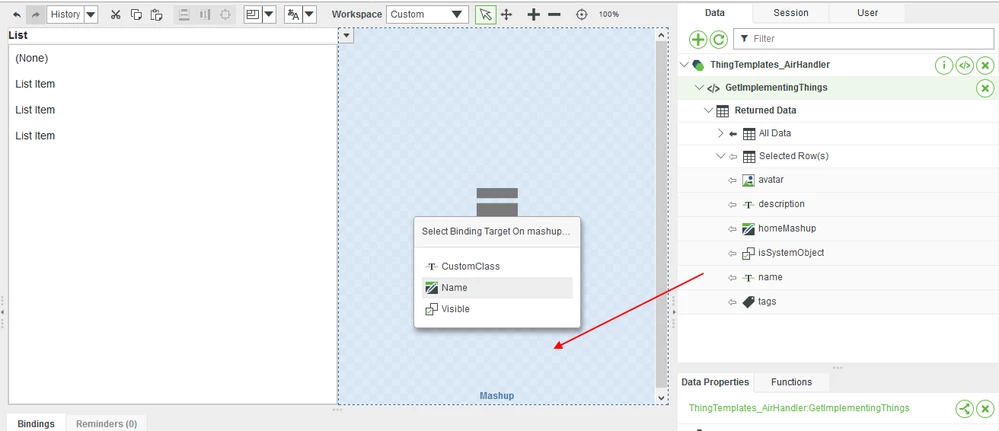Select the avatar field
The width and height of the screenshot is (999, 431).
(771, 180)
